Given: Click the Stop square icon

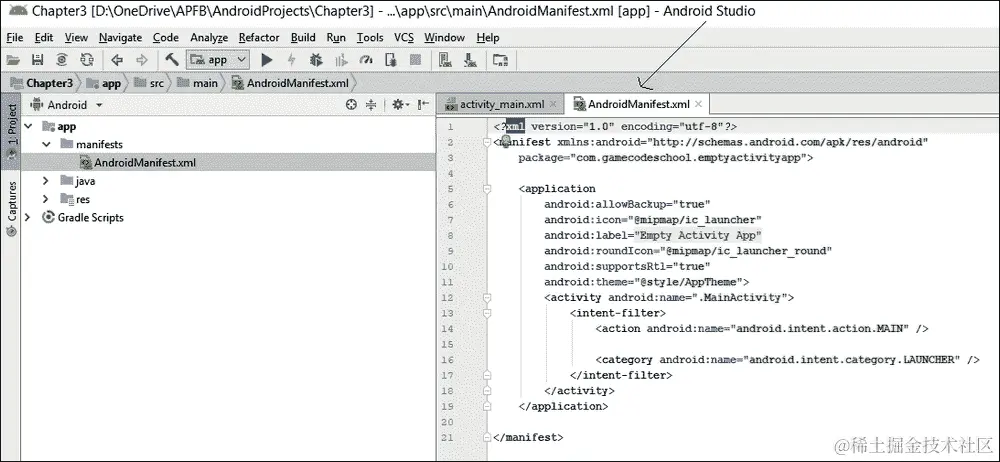Looking at the screenshot, I should click(x=415, y=60).
